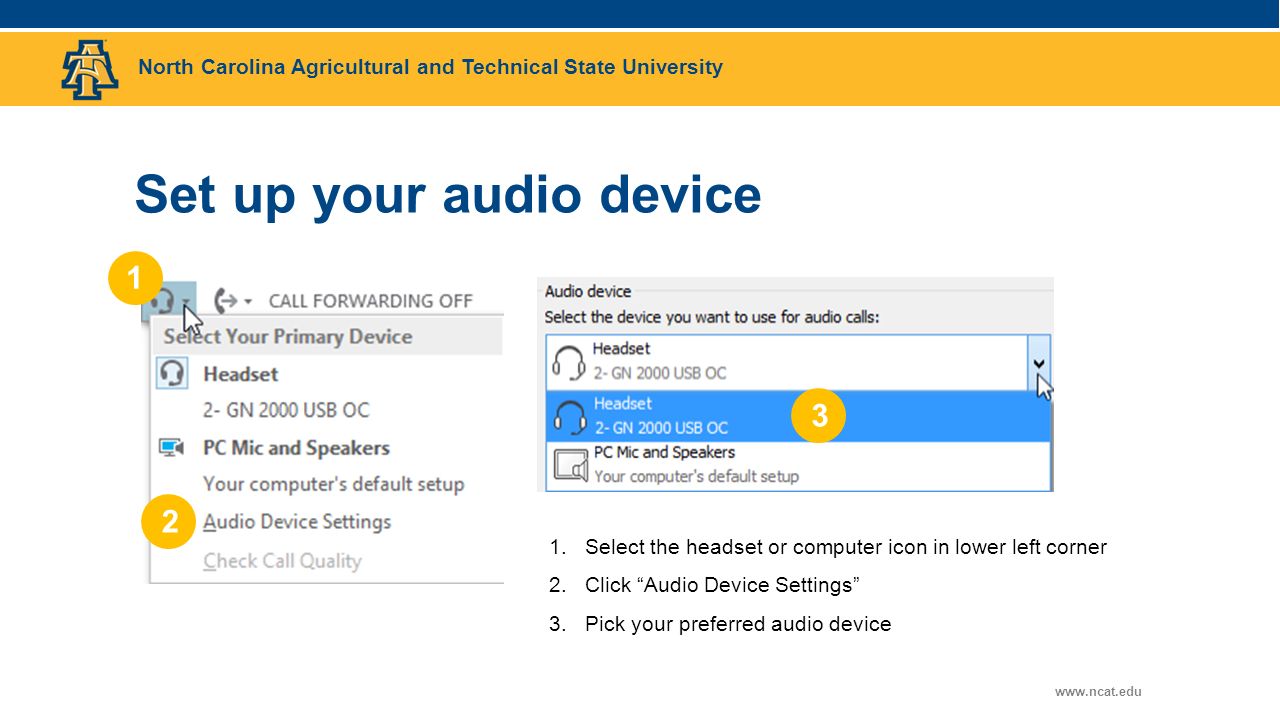Open the www.ncat.edu link

pyautogui.click(x=1098, y=691)
